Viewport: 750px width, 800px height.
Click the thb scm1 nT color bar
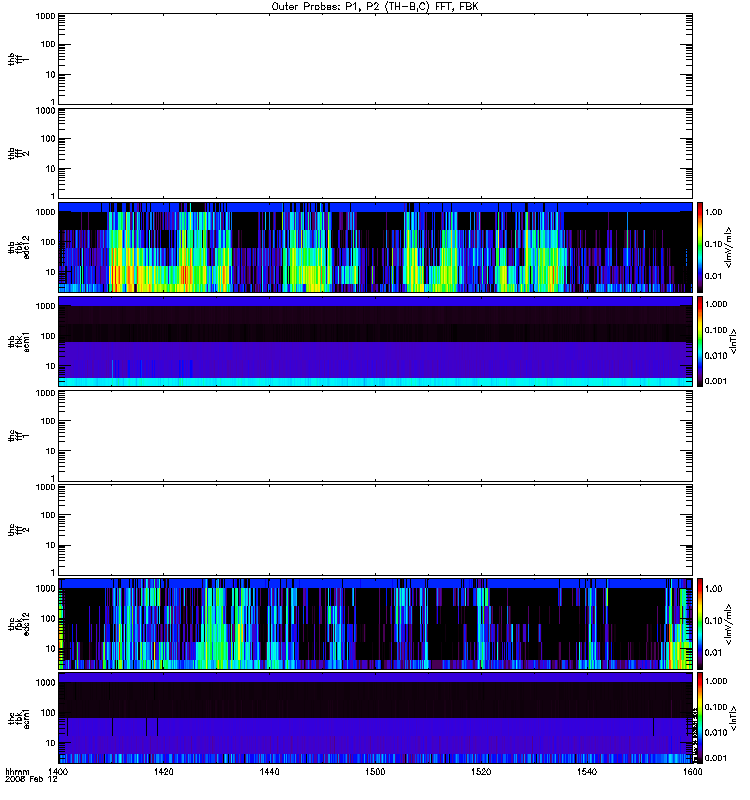[700, 341]
